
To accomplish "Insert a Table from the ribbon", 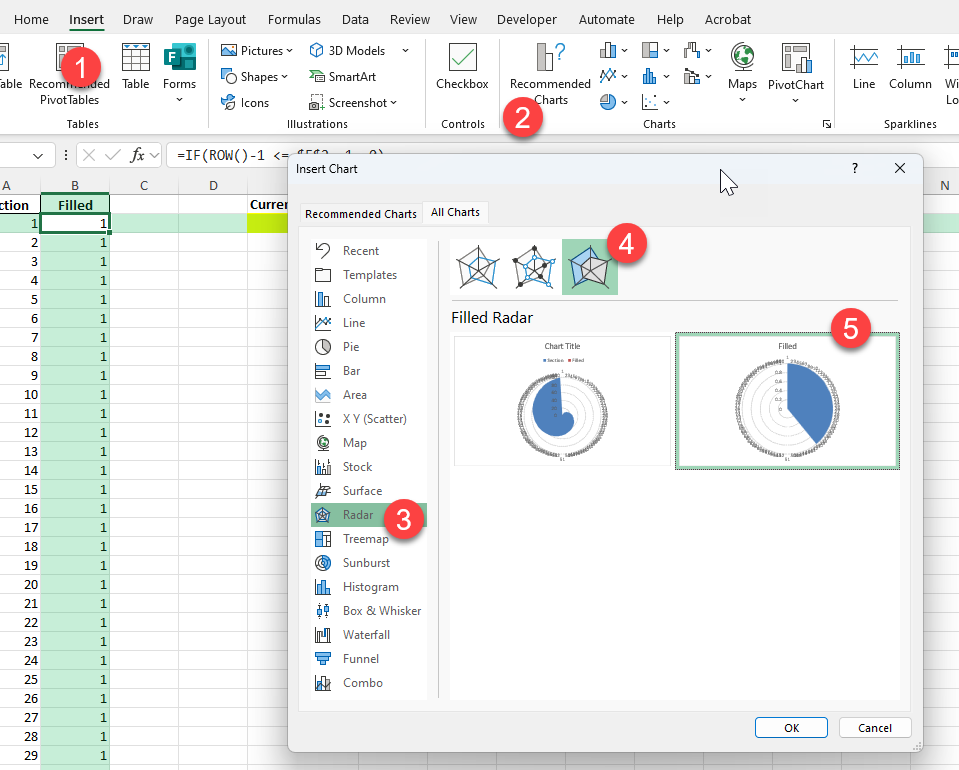I will click(x=135, y=67).
